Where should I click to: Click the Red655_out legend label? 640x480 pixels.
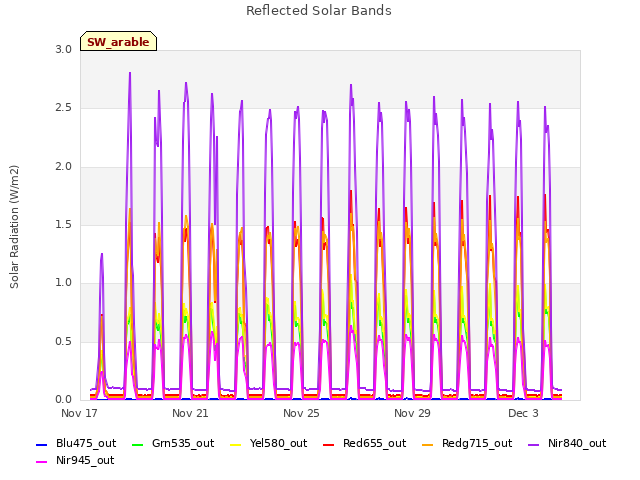(x=374, y=443)
